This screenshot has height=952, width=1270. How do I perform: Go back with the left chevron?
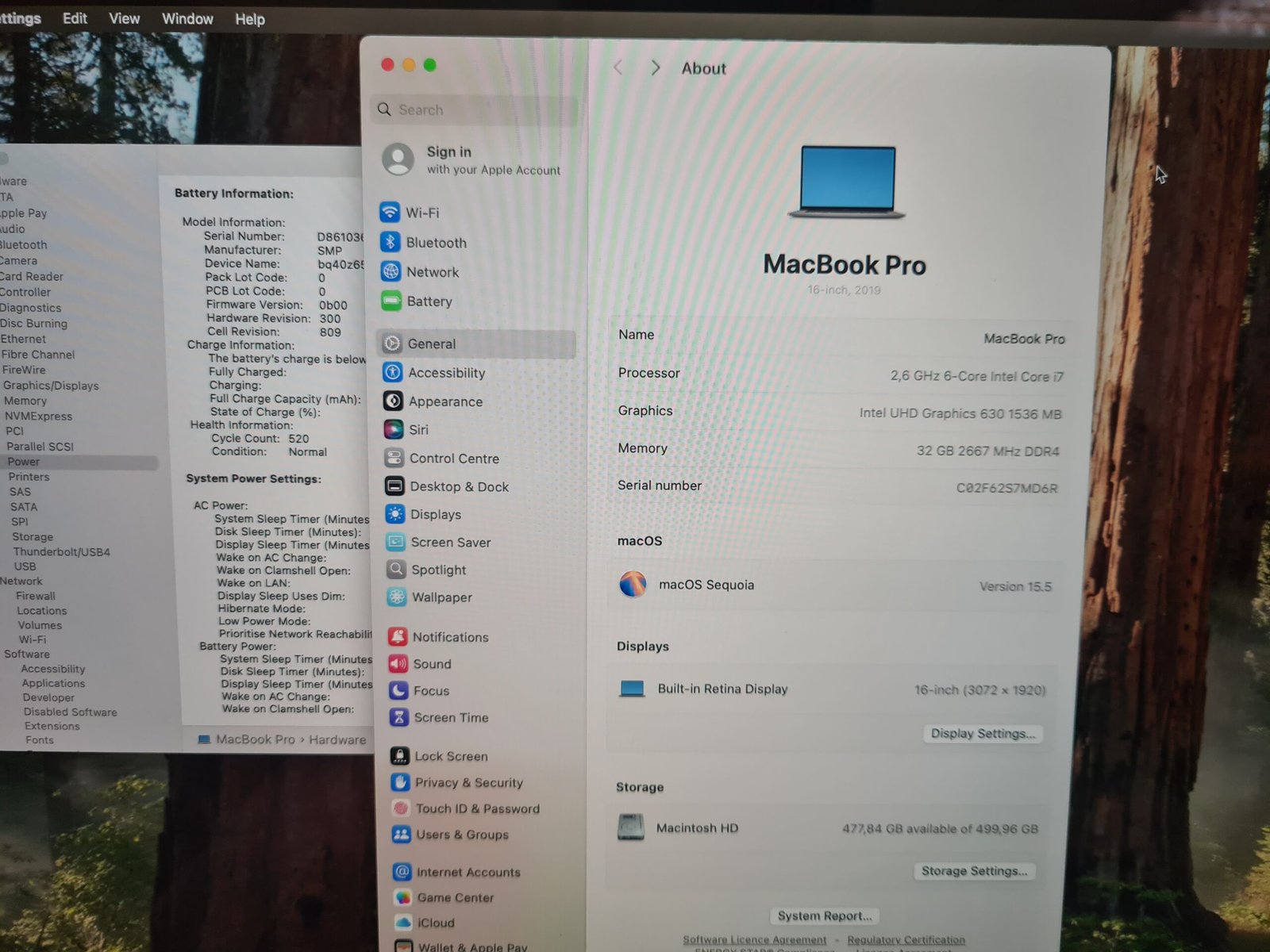point(618,67)
